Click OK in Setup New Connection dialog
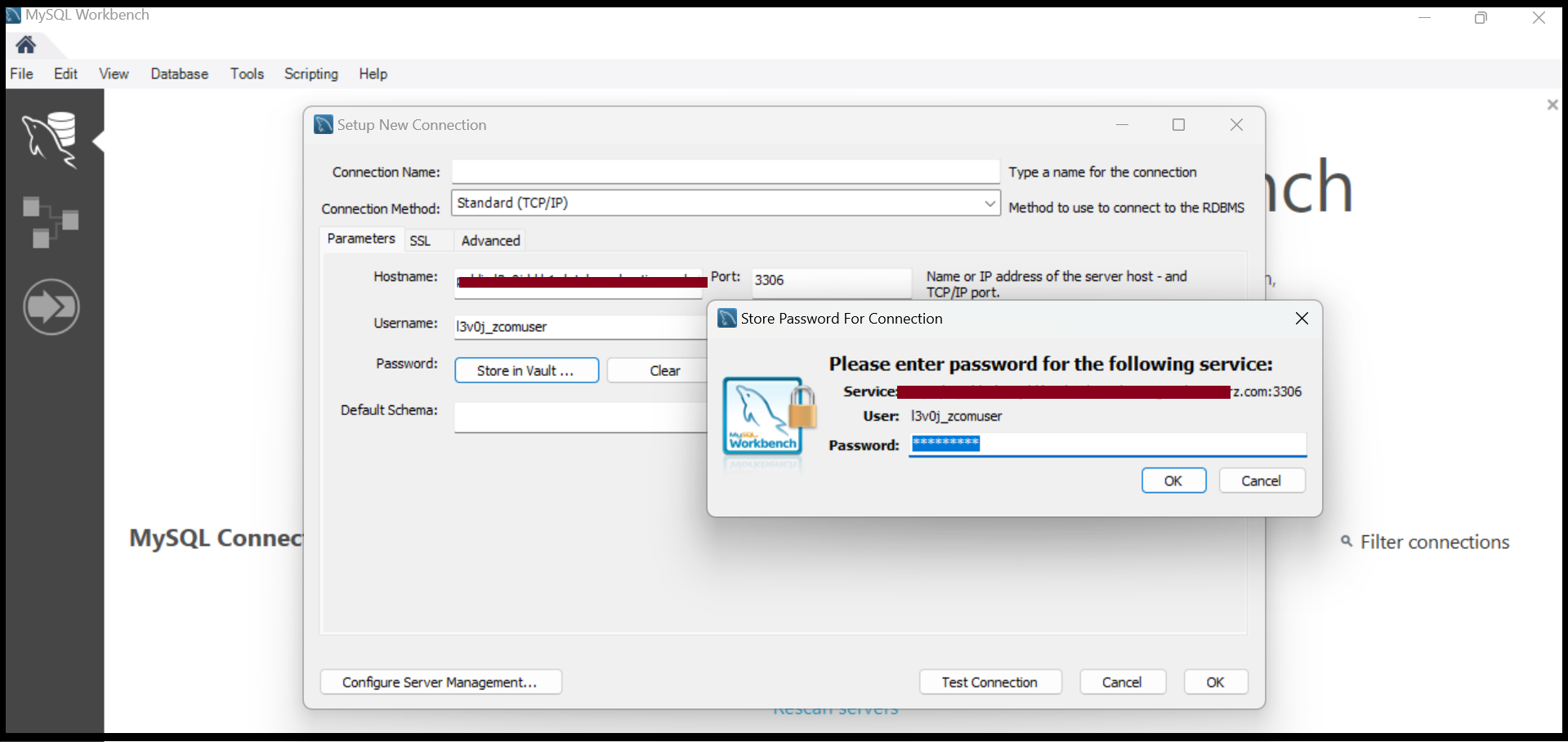The image size is (1568, 742). pyautogui.click(x=1216, y=682)
